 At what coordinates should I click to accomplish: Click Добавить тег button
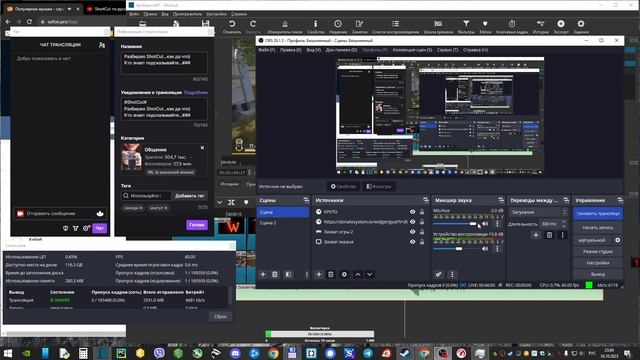coord(189,196)
